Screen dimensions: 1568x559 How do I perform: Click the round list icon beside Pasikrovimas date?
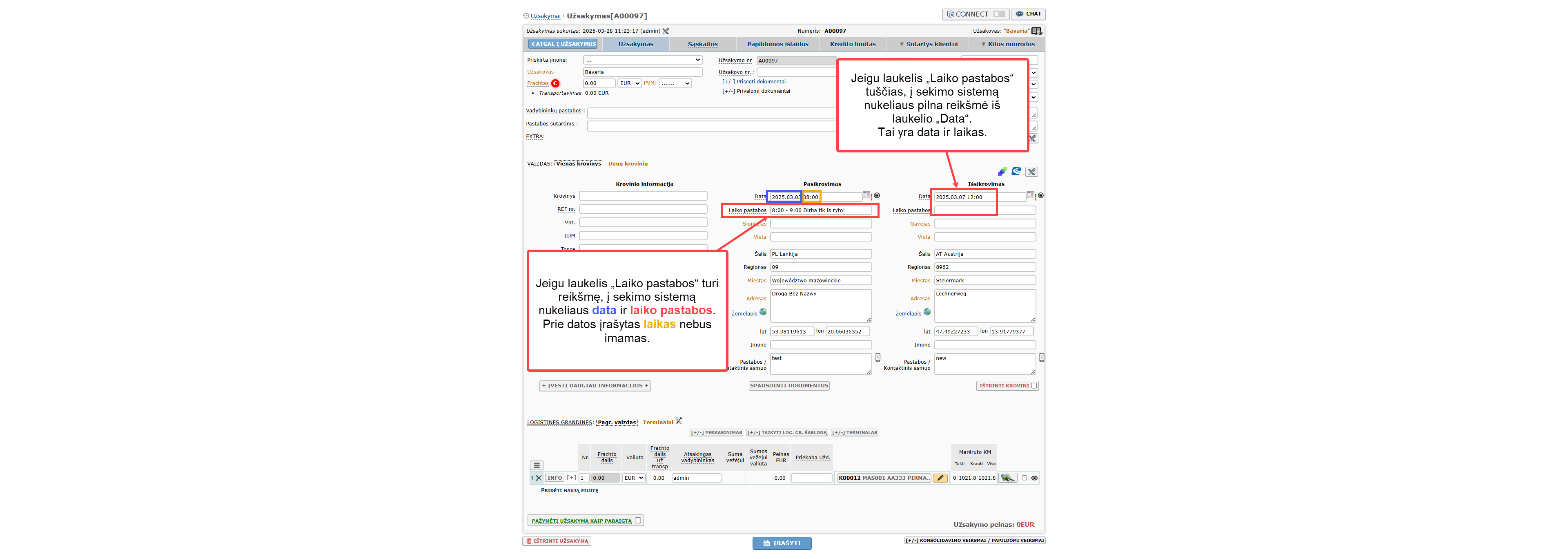pyautogui.click(x=877, y=195)
